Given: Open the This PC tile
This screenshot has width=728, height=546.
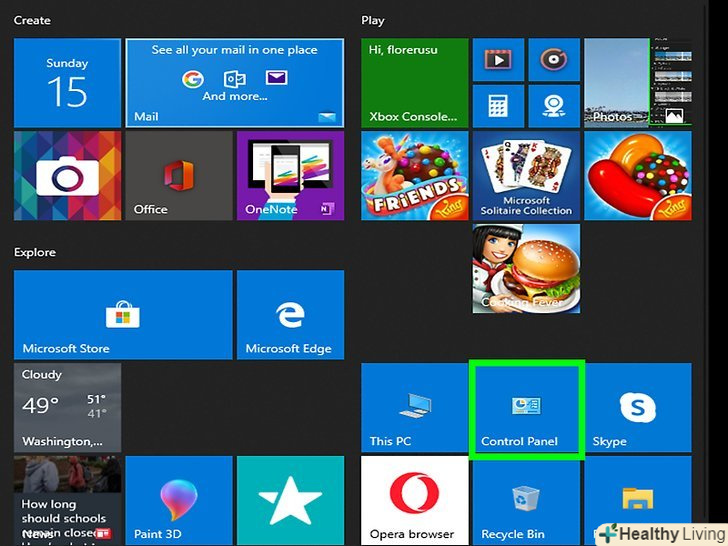Looking at the screenshot, I should [x=415, y=408].
